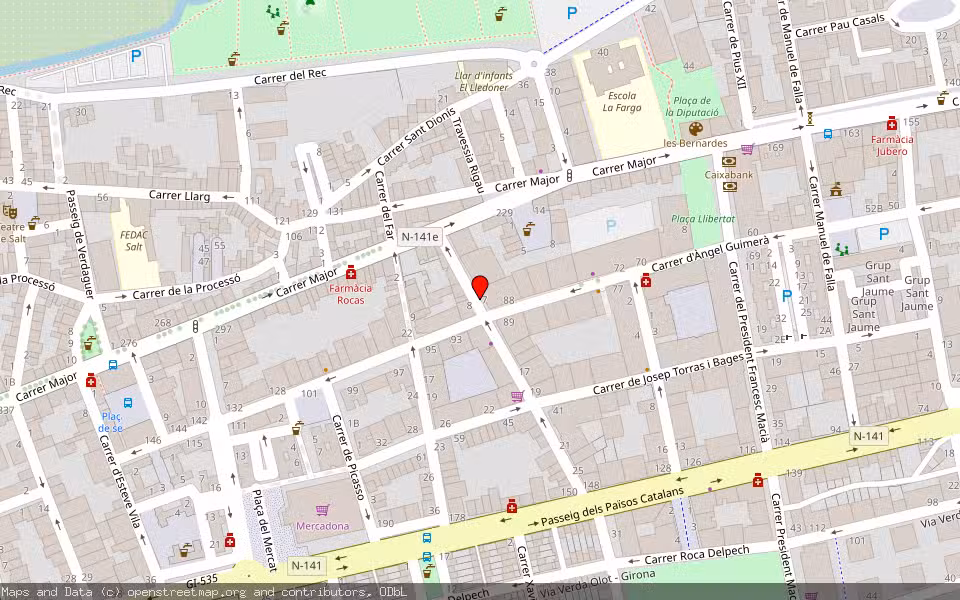
Task: Click the pharmacy cross on Carrer d'Àngel Guimerà
Action: tap(647, 281)
